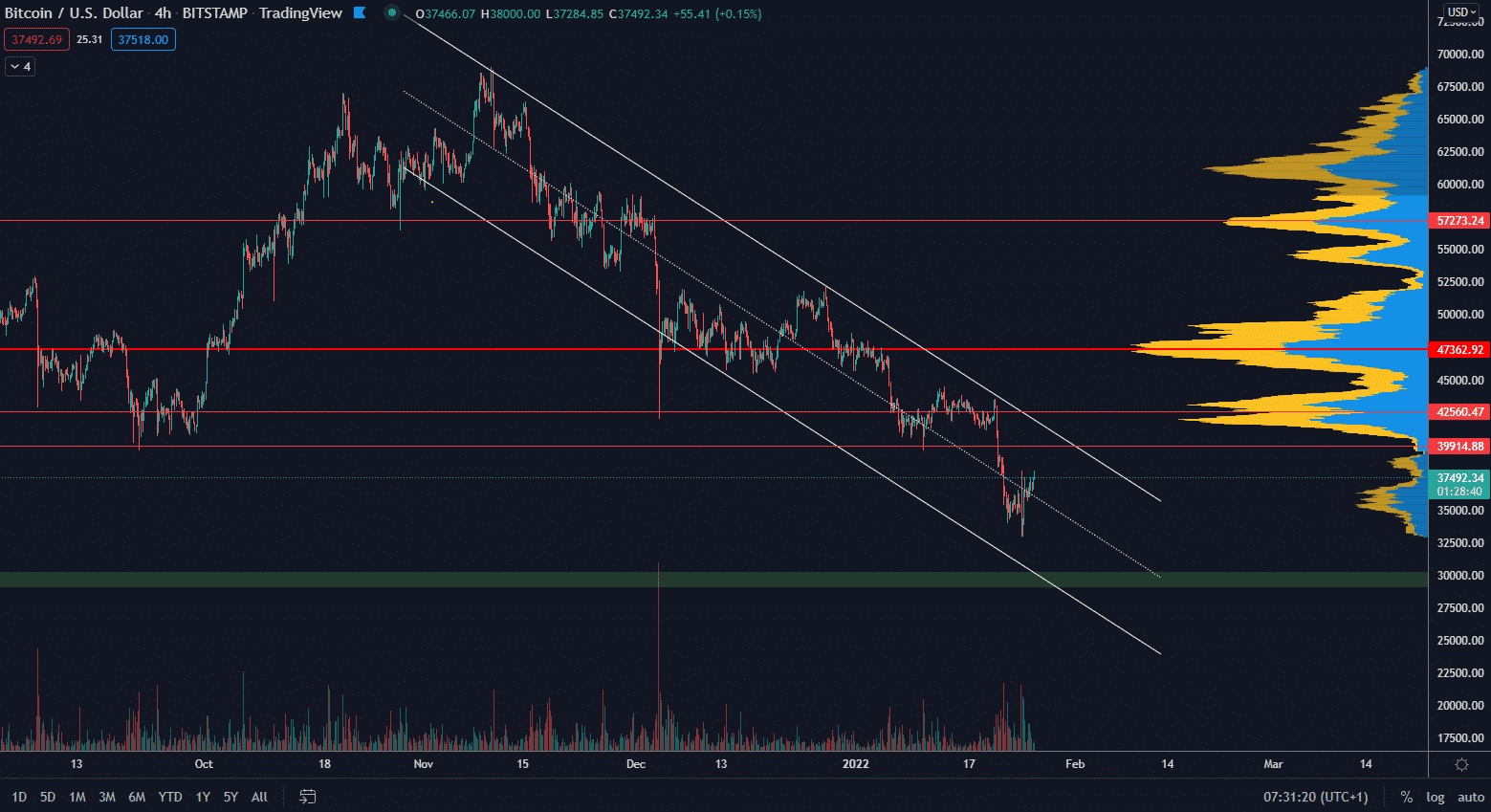This screenshot has width=1491, height=812.
Task: Toggle auto scale mode
Action: click(x=1471, y=797)
